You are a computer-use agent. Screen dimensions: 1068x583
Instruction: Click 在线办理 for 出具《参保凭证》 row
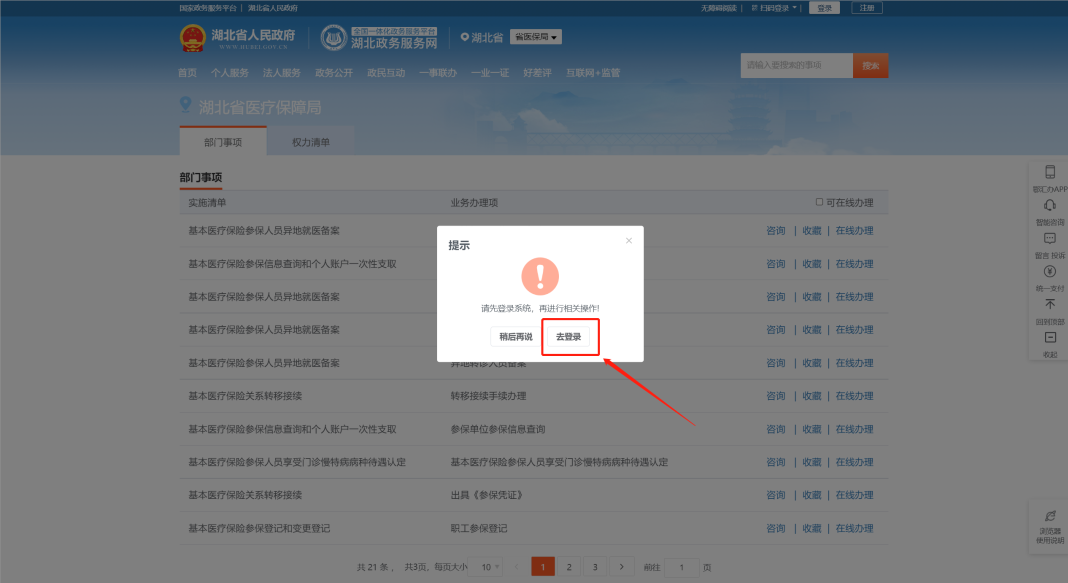click(854, 495)
